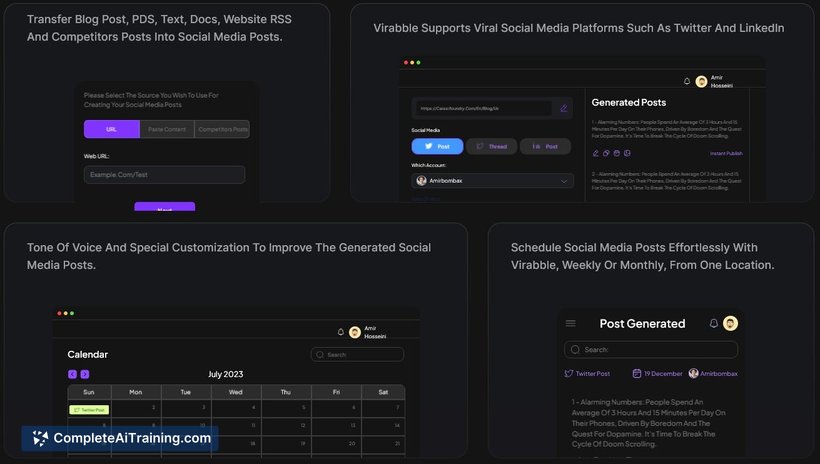Go to next month in the calendar
This screenshot has height=464, width=820.
(85, 374)
